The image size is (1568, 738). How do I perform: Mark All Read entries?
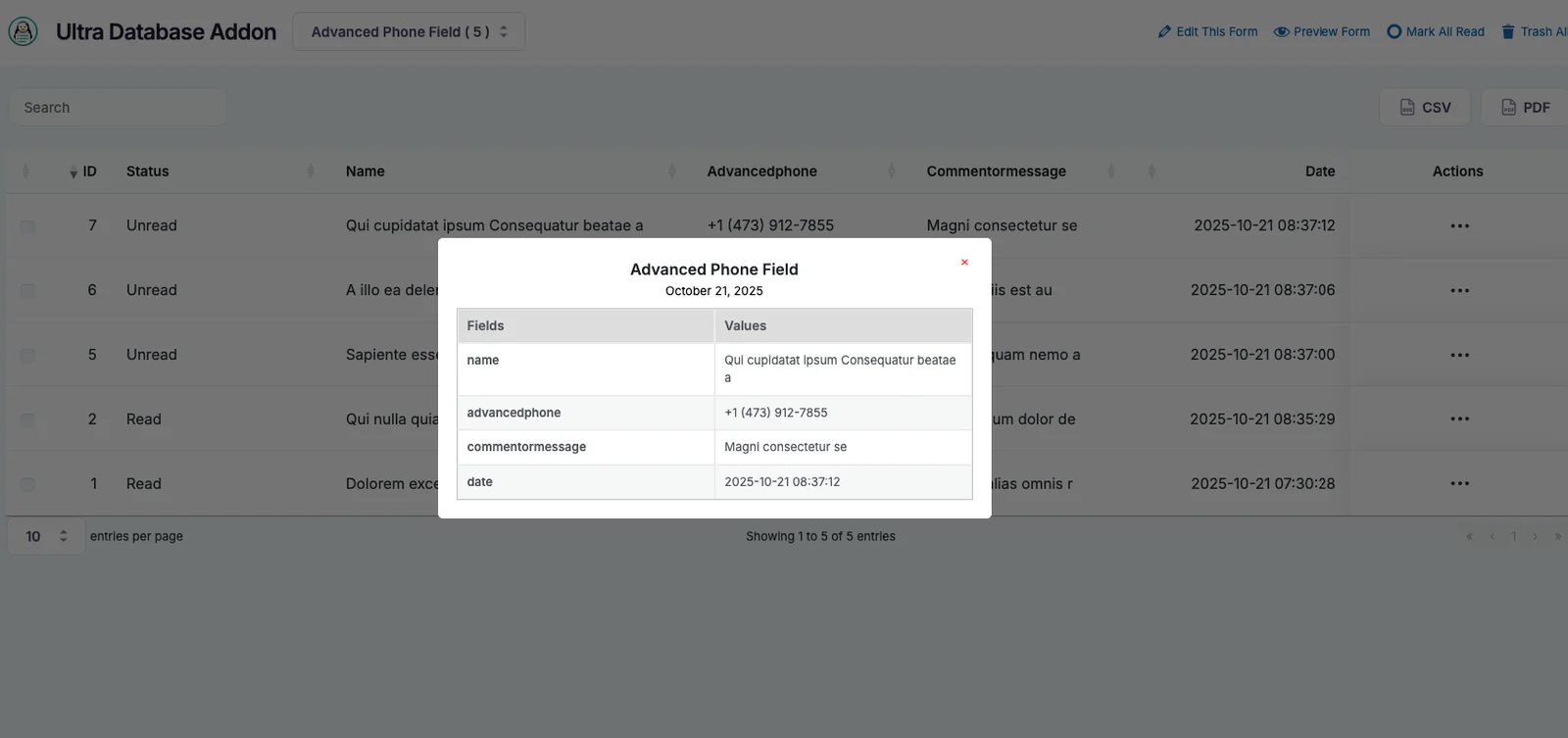coord(1435,31)
